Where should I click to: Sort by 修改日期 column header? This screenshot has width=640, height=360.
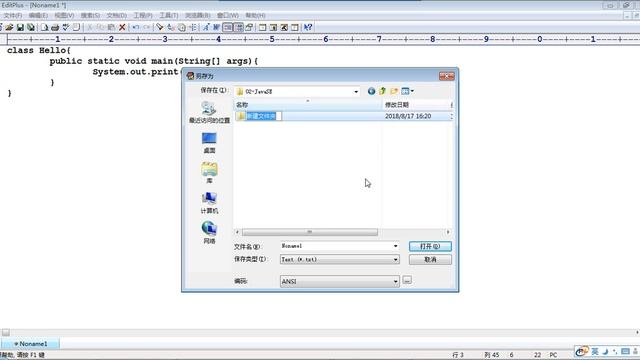(416, 105)
